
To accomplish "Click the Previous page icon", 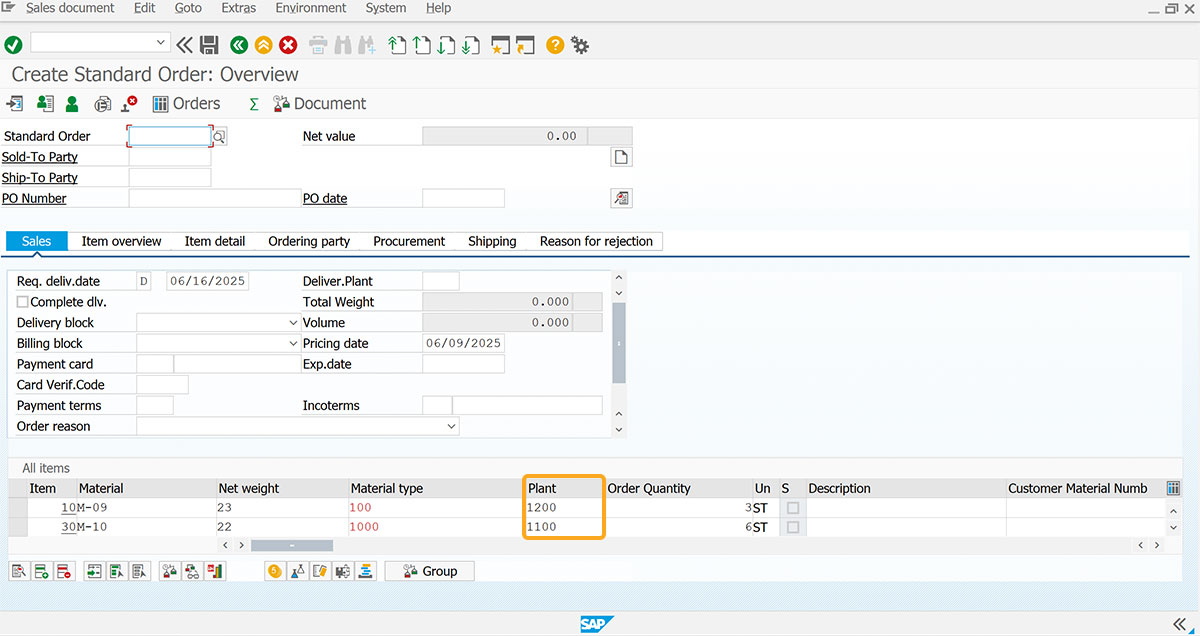I will click(x=421, y=44).
